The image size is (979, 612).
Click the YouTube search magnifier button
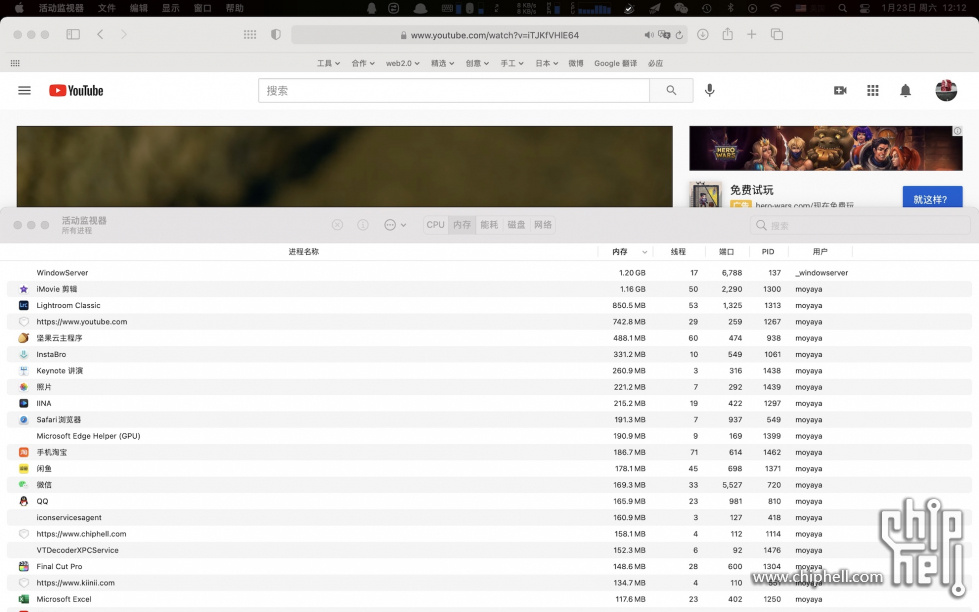(671, 91)
